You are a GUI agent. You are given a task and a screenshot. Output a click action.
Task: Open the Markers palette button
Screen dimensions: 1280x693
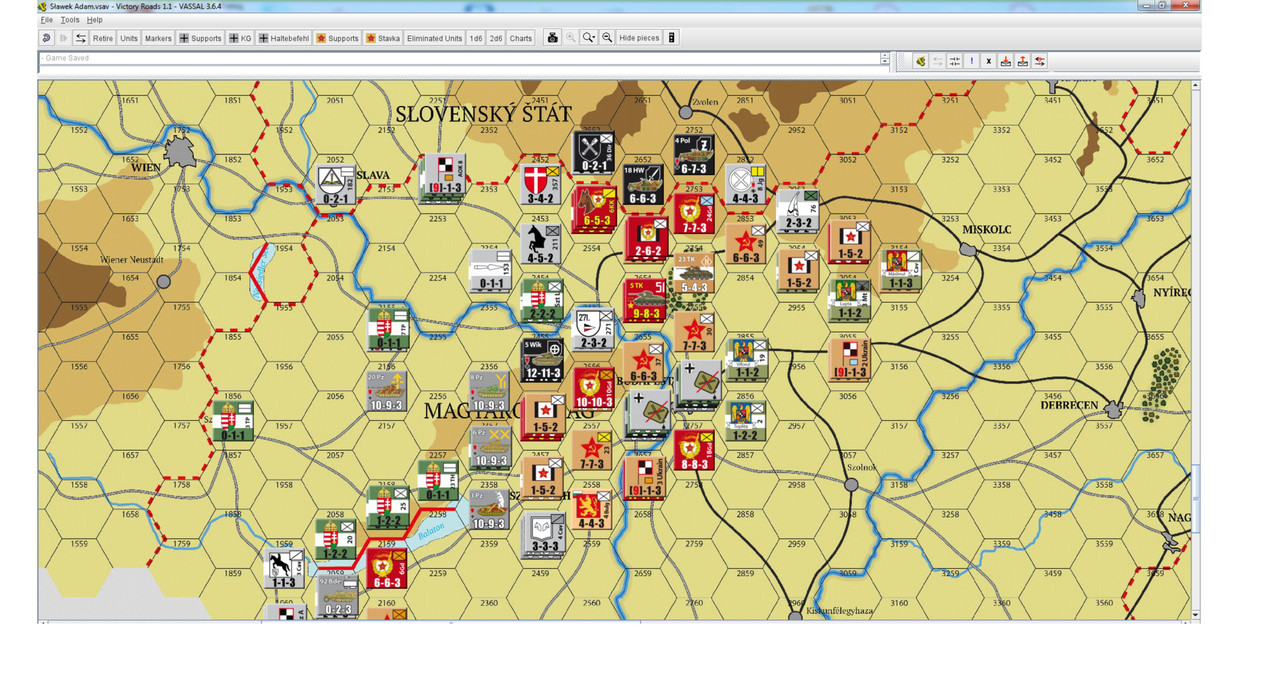click(x=158, y=38)
